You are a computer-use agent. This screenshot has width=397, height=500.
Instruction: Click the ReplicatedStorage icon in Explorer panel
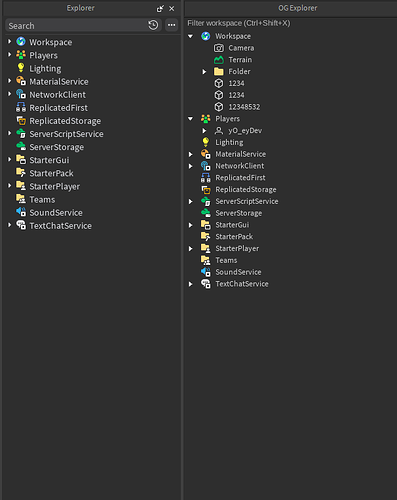click(21, 120)
